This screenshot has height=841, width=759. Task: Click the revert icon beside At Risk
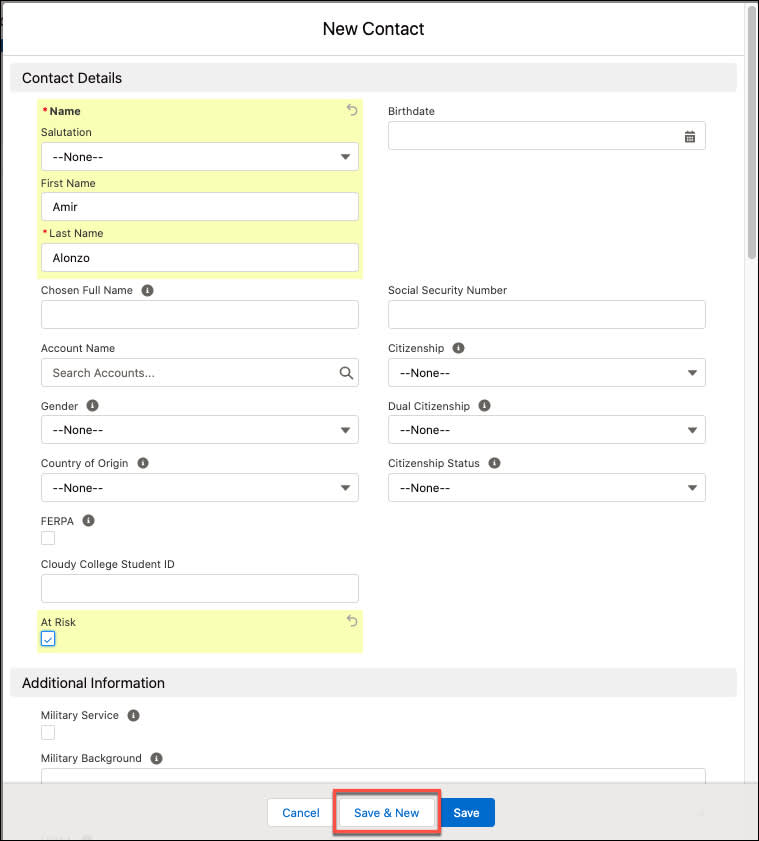tap(351, 621)
